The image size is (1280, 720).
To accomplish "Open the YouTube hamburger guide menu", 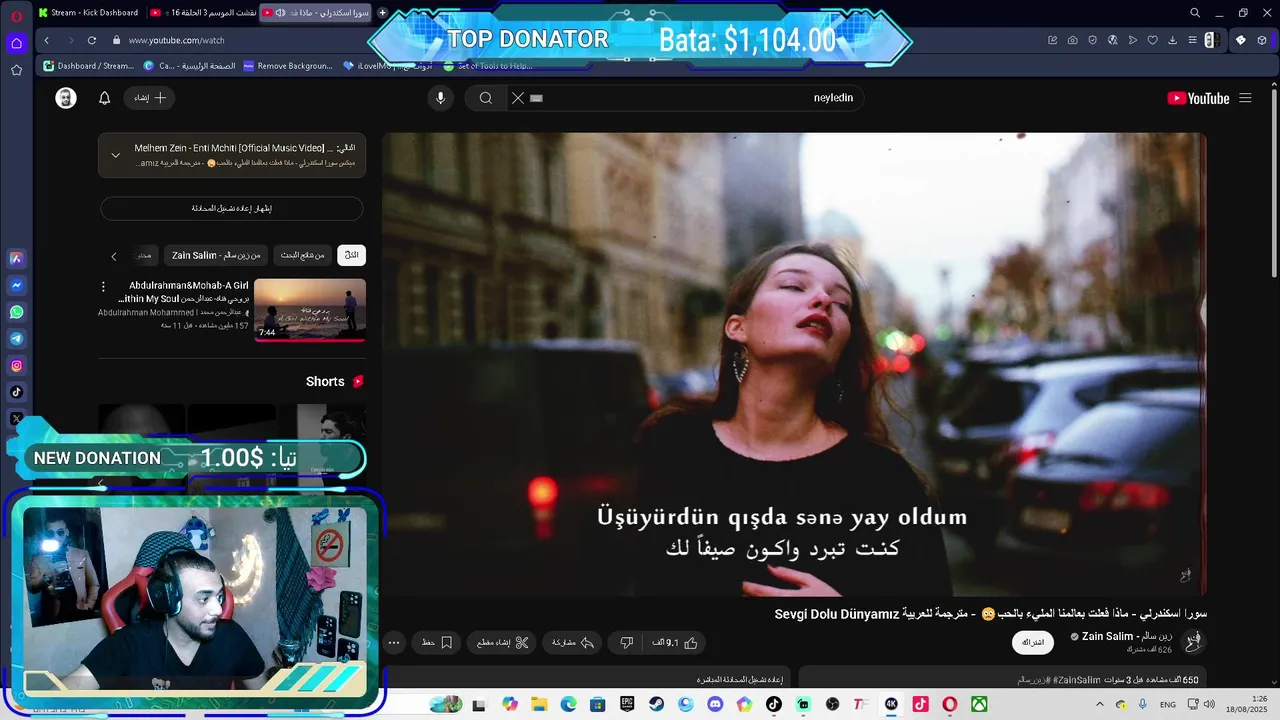I will point(1245,98).
